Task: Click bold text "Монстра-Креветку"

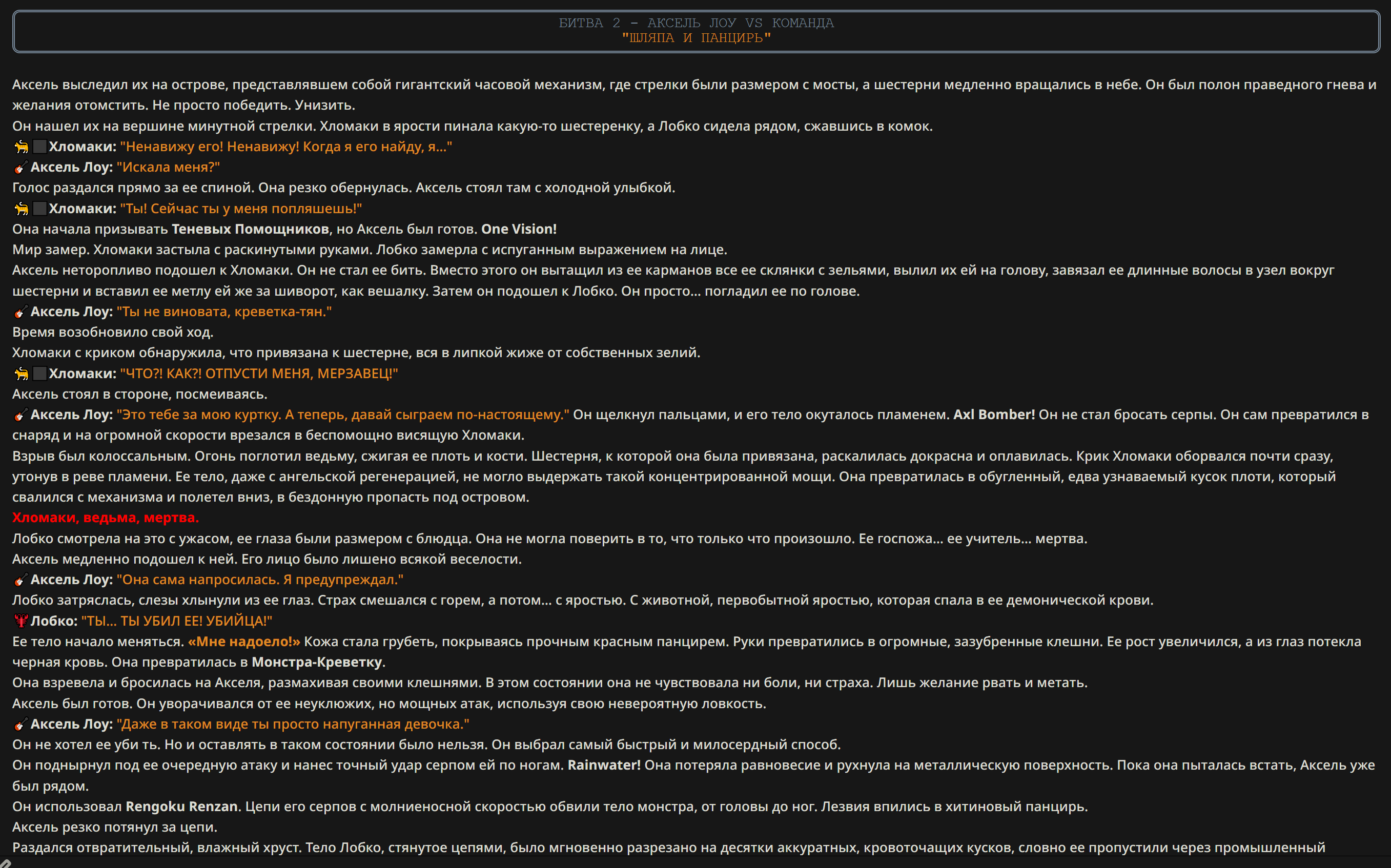Action: 317,663
